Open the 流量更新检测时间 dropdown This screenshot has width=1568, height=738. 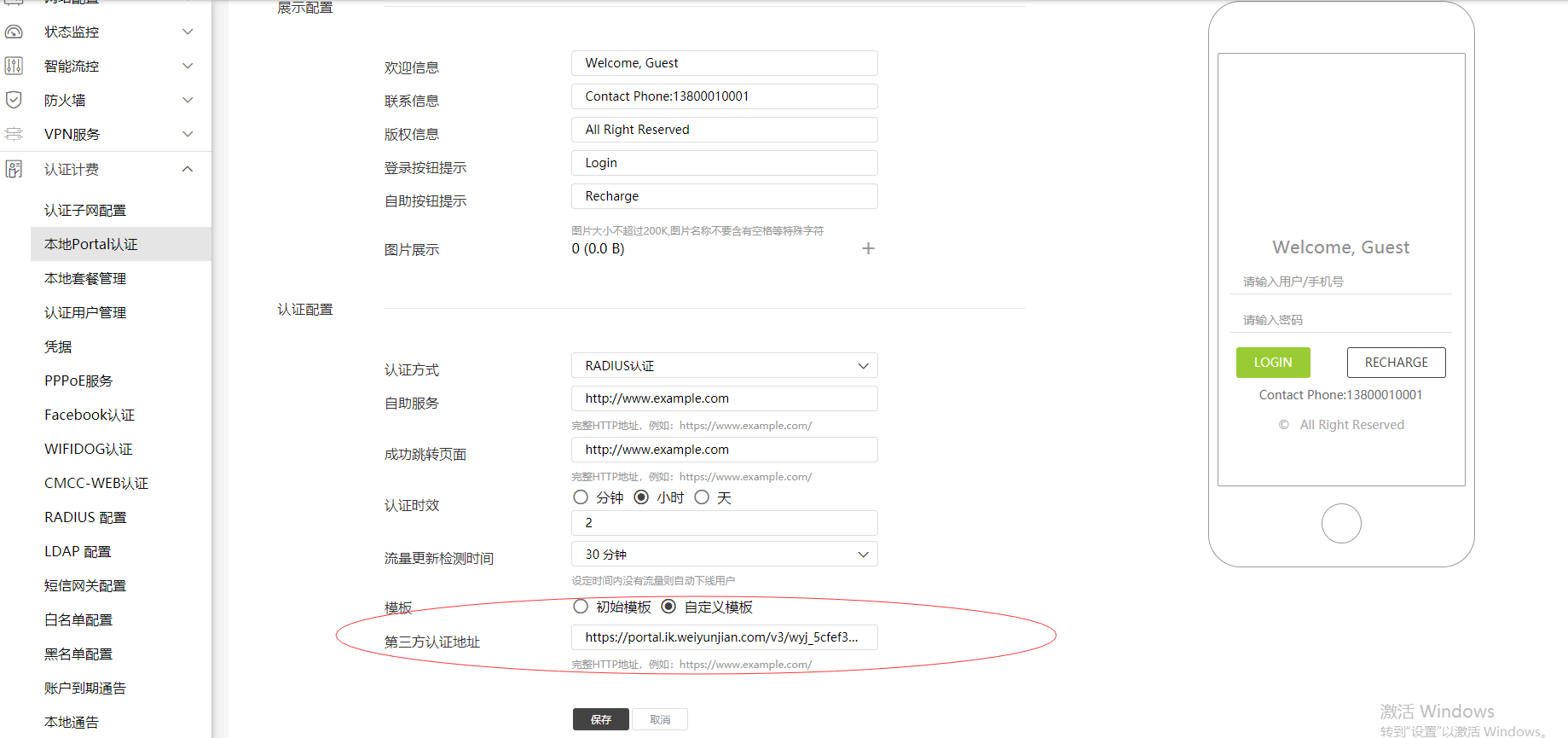724,555
